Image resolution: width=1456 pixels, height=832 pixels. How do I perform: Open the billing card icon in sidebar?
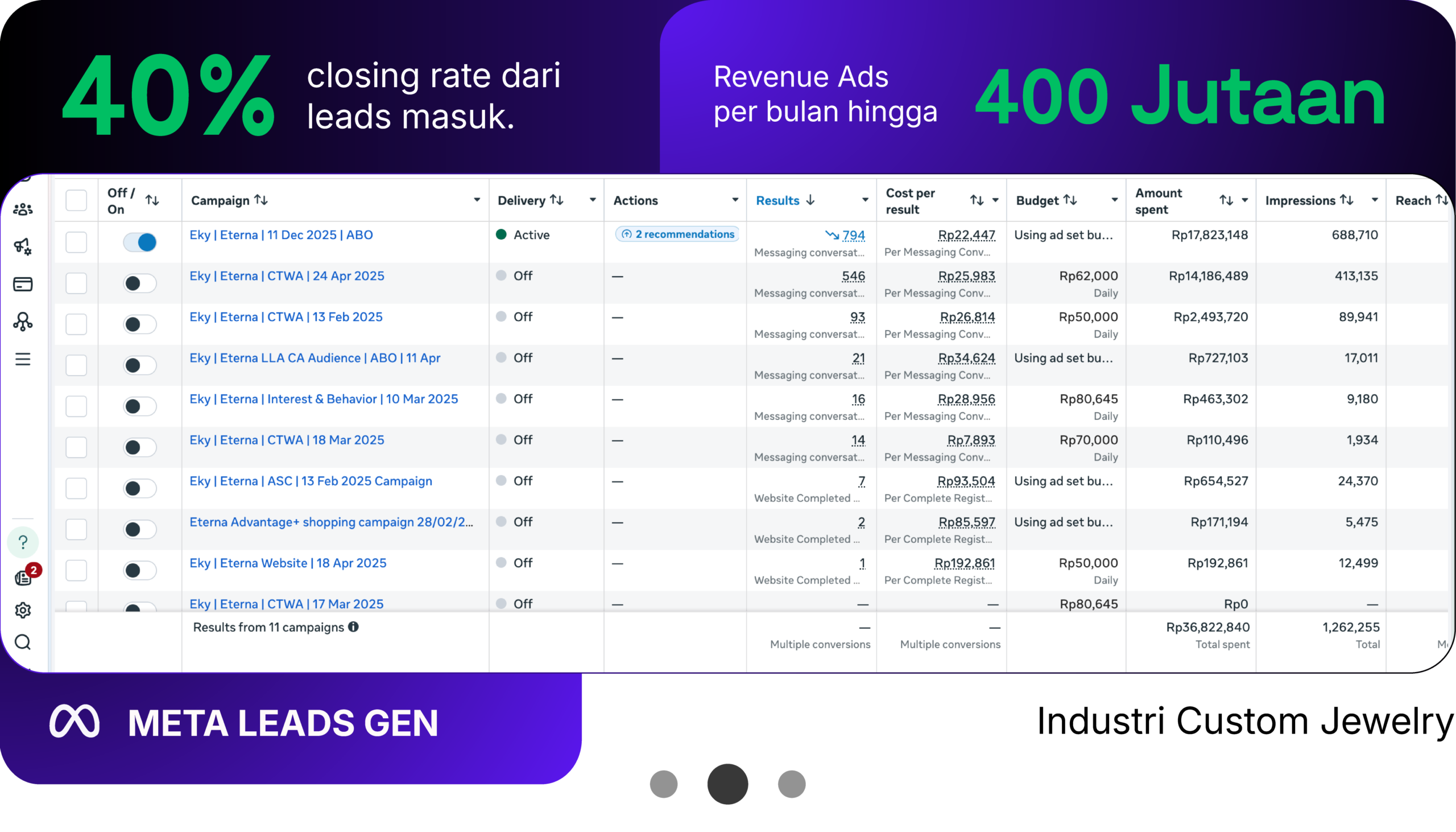23,284
